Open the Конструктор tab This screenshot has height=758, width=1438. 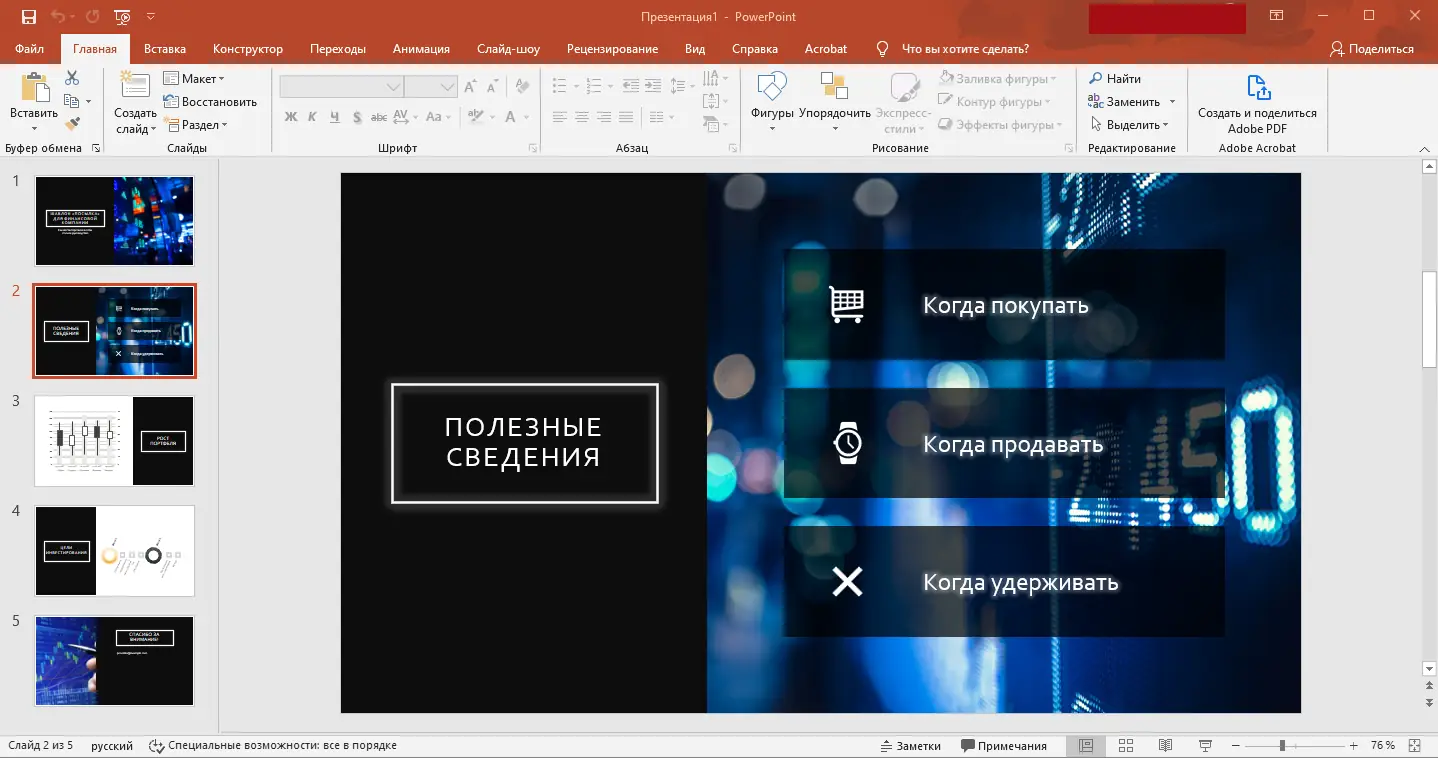click(x=247, y=48)
